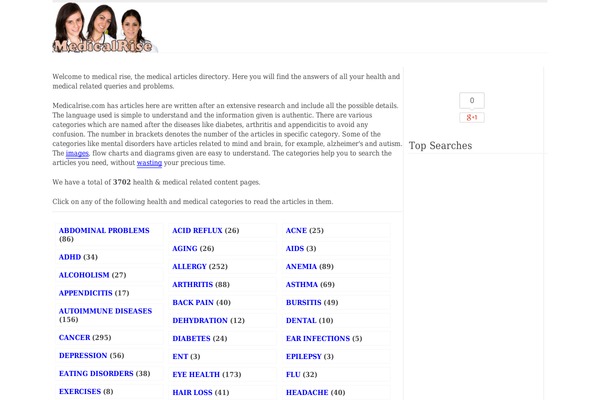Select the Bursitis category
The width and height of the screenshot is (600, 400).
[304, 303]
